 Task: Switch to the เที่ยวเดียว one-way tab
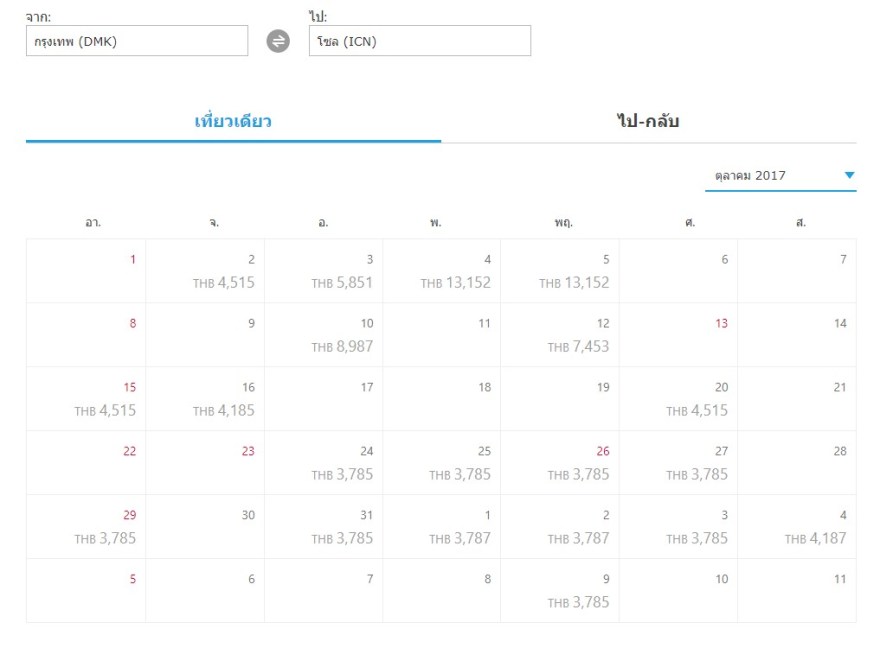tap(233, 122)
